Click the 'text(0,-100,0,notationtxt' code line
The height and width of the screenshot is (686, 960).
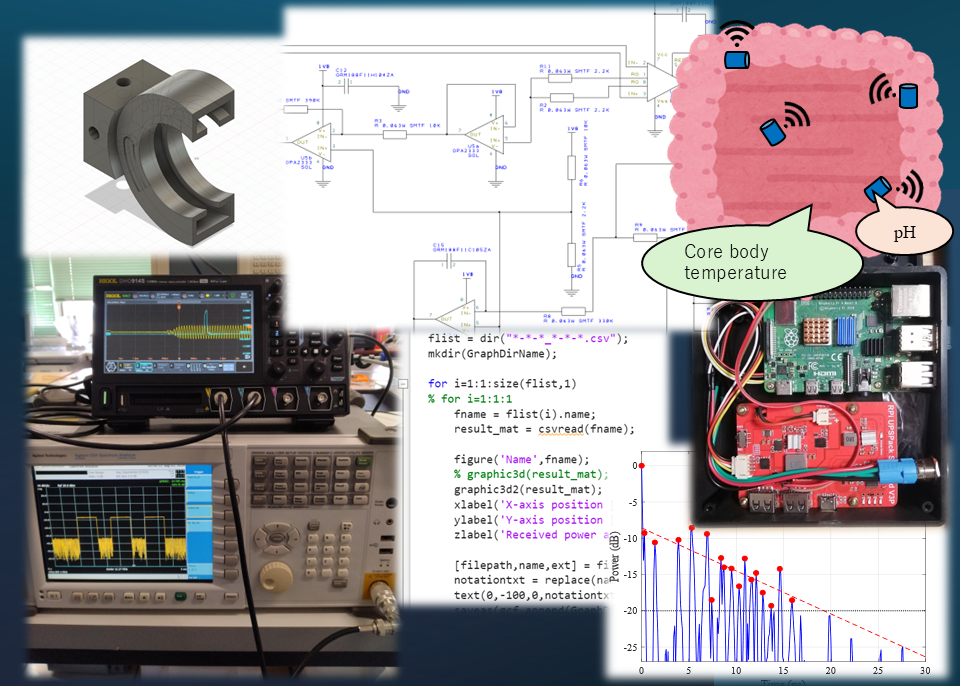[x=533, y=595]
